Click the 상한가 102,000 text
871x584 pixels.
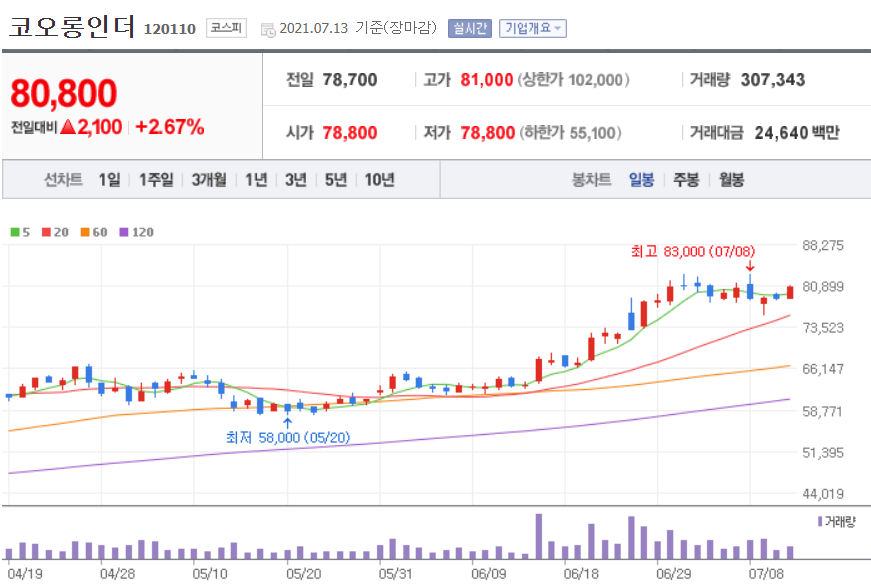pyautogui.click(x=573, y=80)
